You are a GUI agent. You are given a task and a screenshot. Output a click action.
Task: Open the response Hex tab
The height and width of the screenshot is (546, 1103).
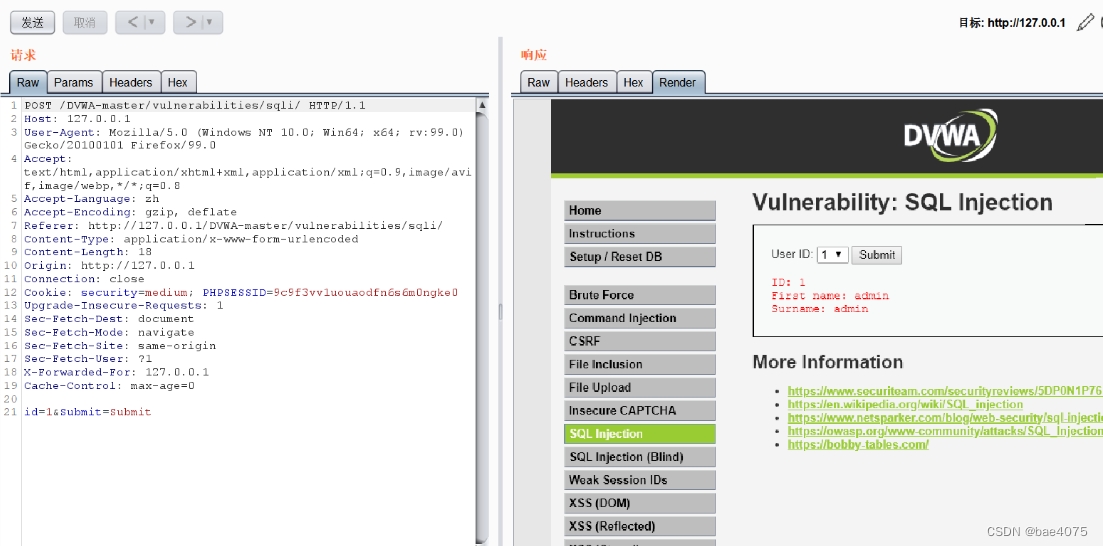tap(634, 82)
